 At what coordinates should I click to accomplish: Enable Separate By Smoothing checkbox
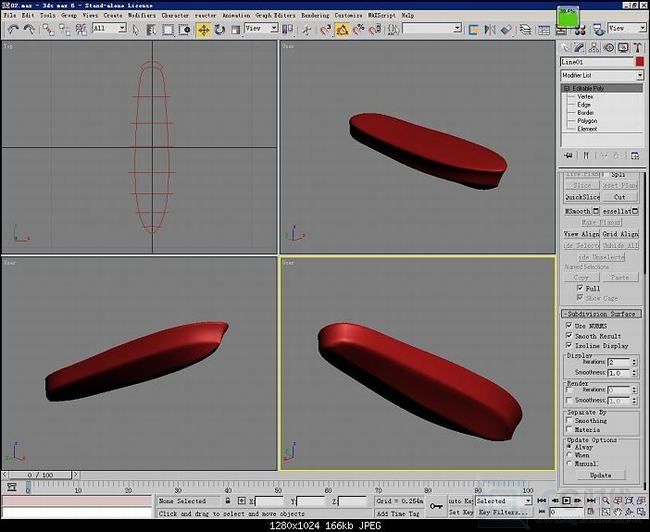point(569,420)
